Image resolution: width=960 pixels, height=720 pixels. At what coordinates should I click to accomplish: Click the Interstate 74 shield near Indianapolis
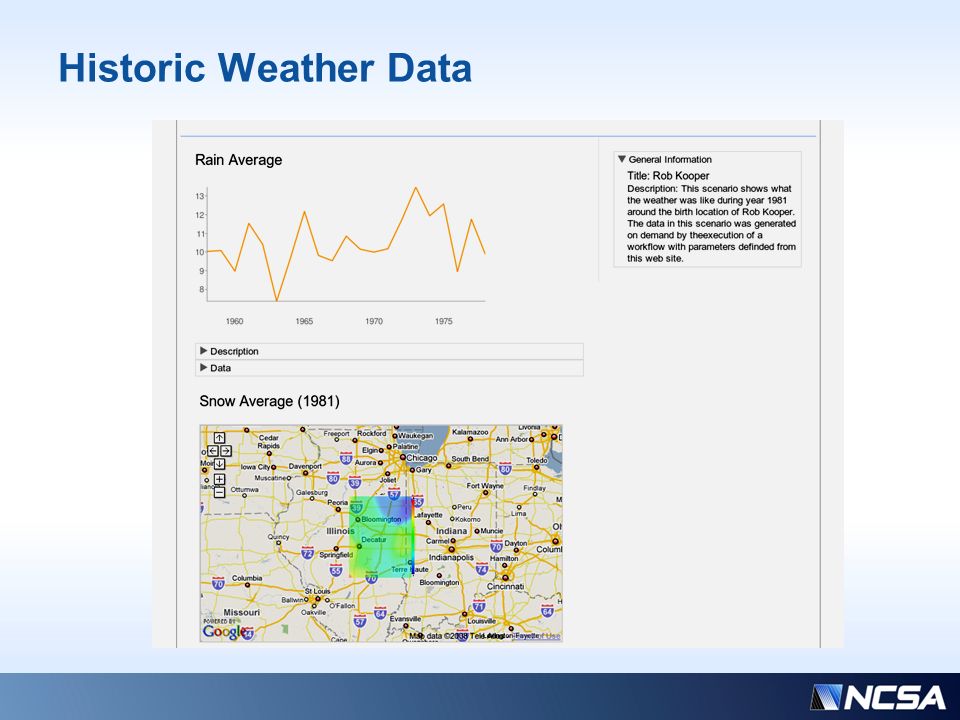click(x=482, y=569)
